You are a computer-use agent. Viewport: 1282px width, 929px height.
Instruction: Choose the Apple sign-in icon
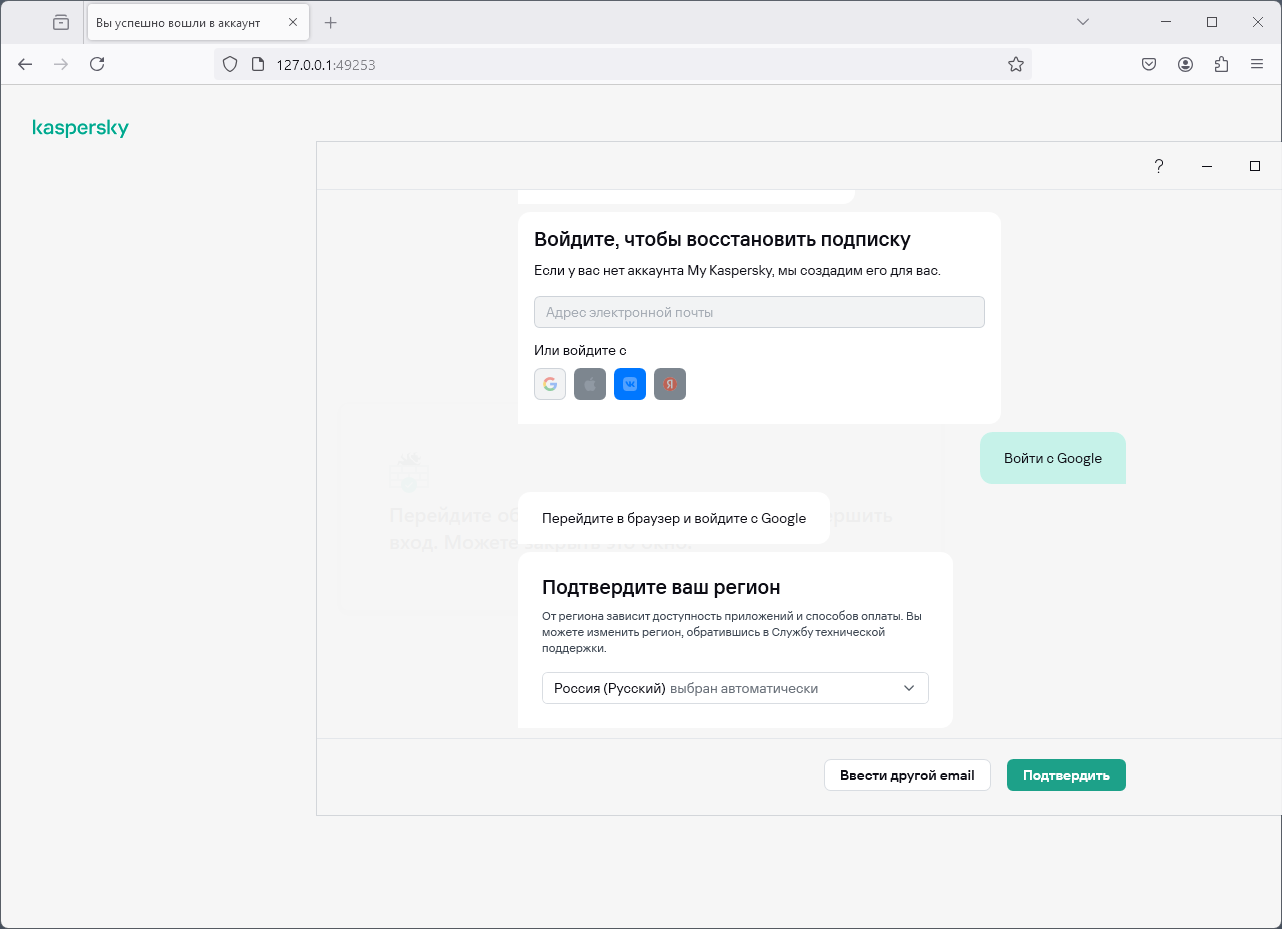pyautogui.click(x=590, y=384)
